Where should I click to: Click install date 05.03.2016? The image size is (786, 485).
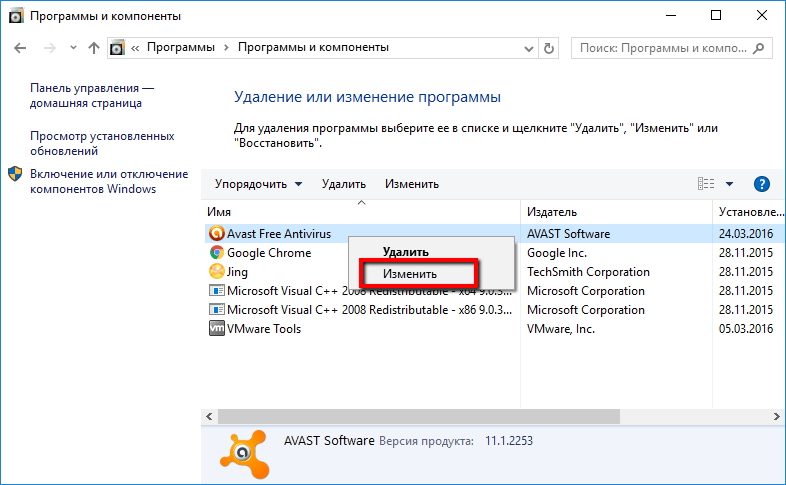pos(746,329)
